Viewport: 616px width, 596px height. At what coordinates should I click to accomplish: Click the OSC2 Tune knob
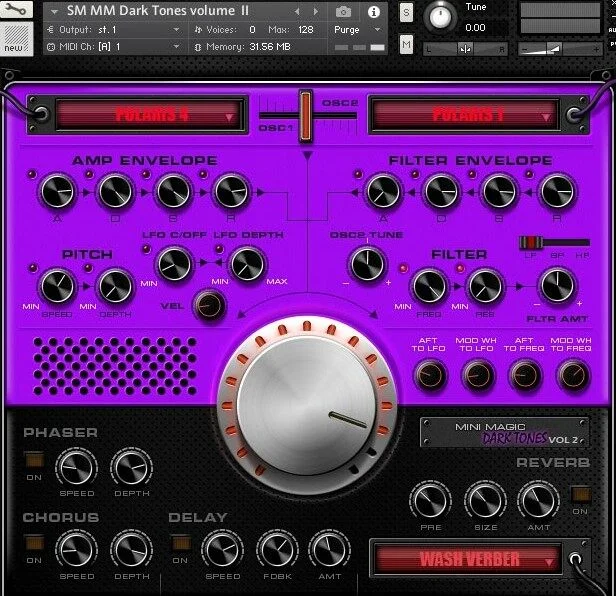point(367,264)
